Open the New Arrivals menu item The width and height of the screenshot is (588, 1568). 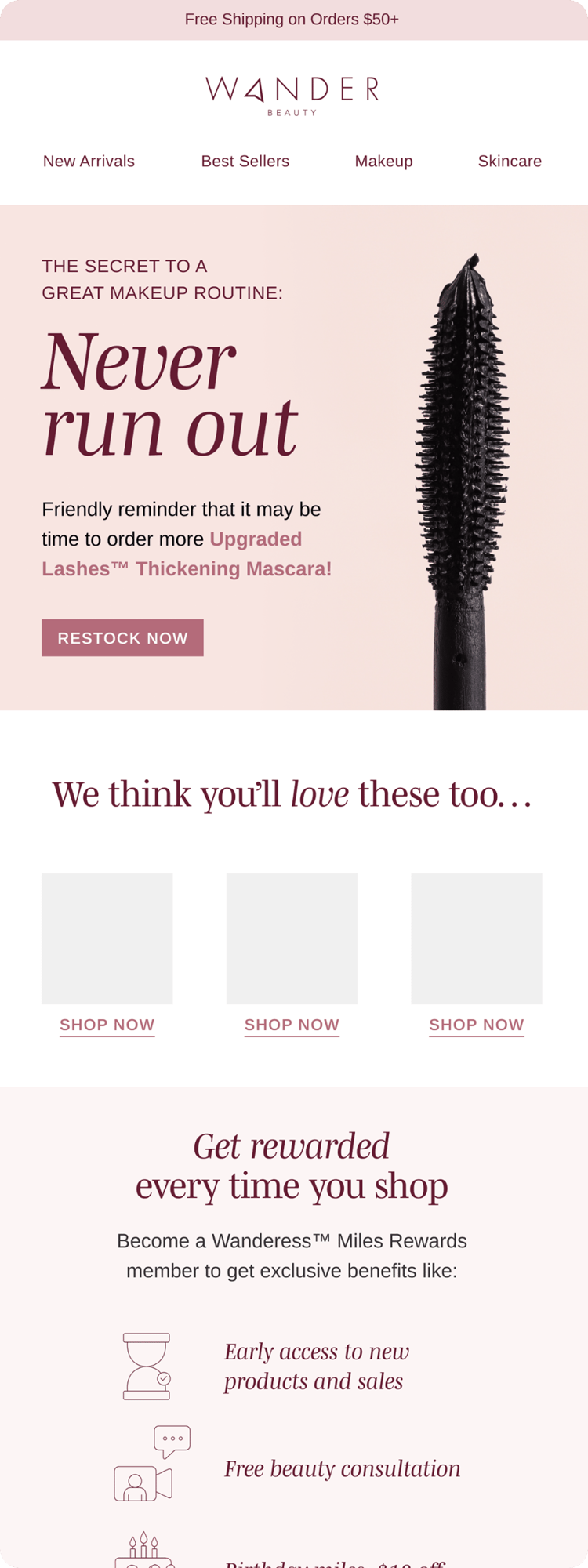pyautogui.click(x=89, y=161)
